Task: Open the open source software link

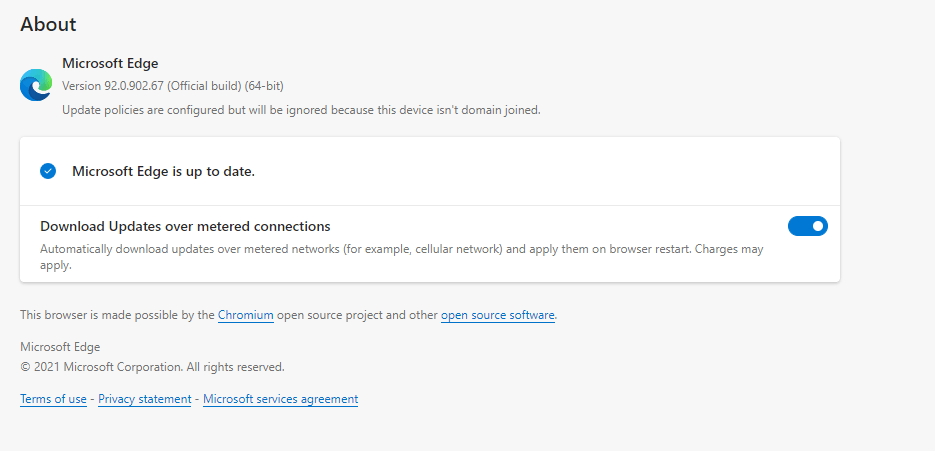Action: coord(498,315)
